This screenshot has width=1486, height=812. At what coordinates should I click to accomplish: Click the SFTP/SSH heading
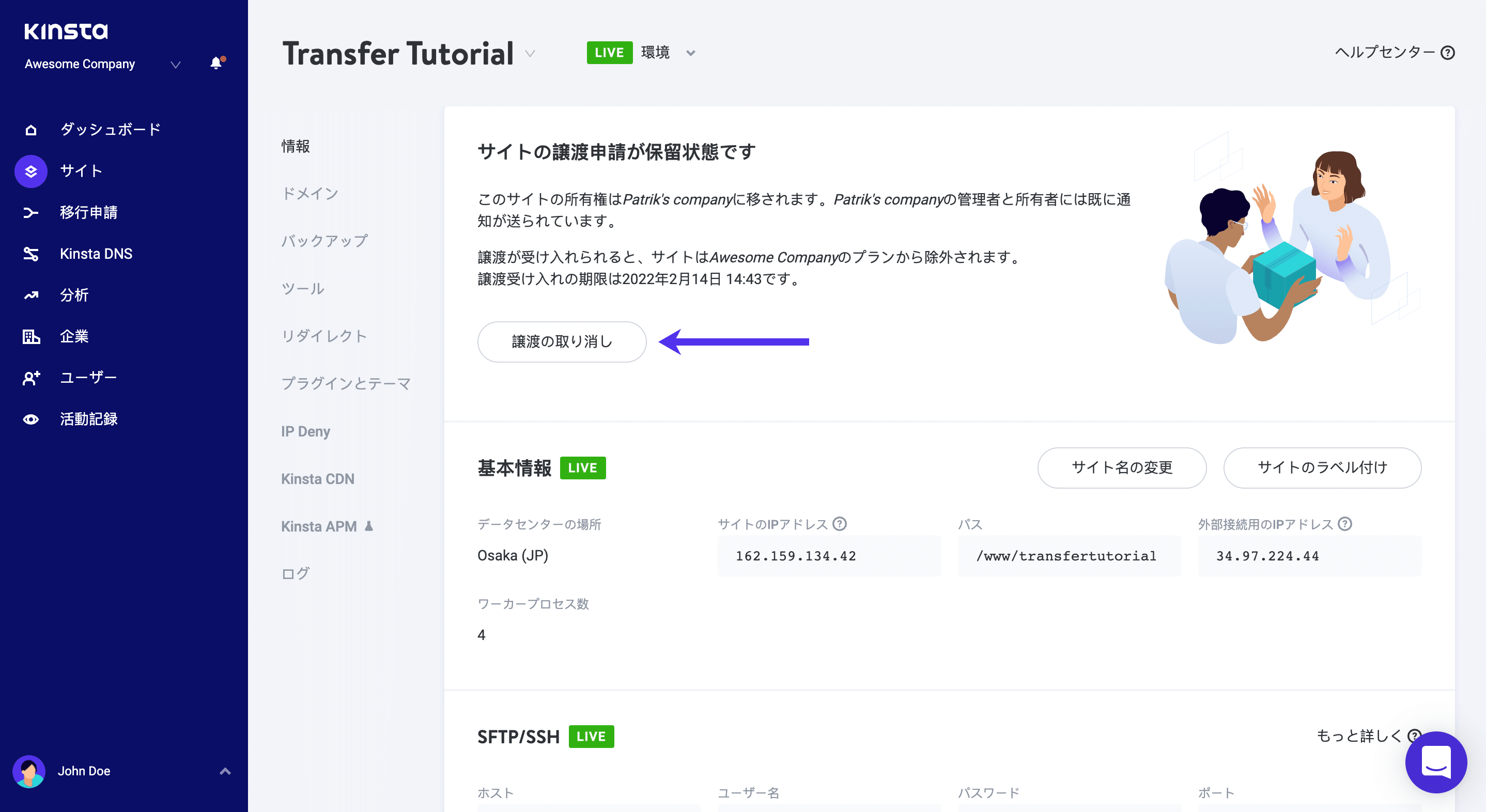pos(518,737)
